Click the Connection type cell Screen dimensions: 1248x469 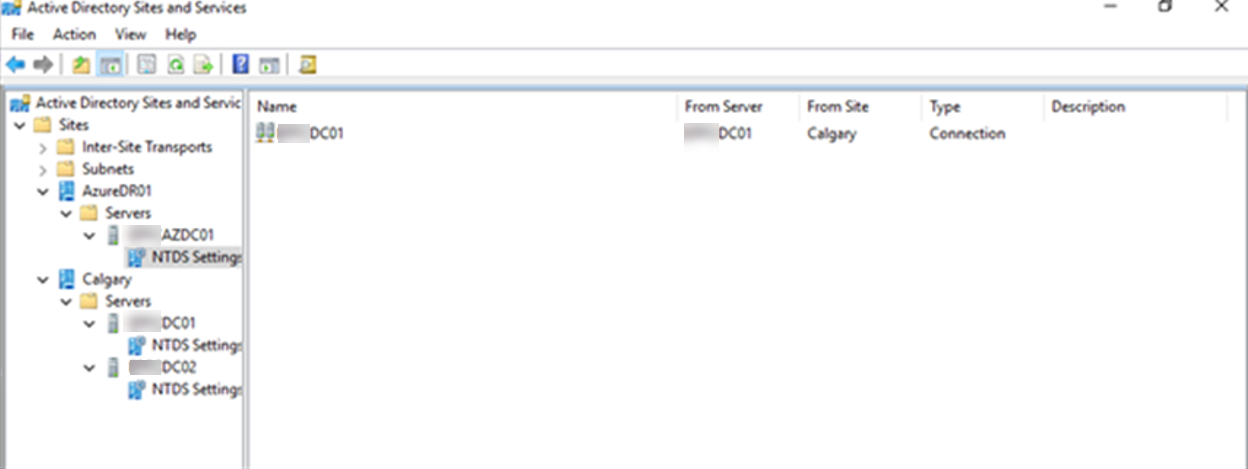click(x=967, y=133)
